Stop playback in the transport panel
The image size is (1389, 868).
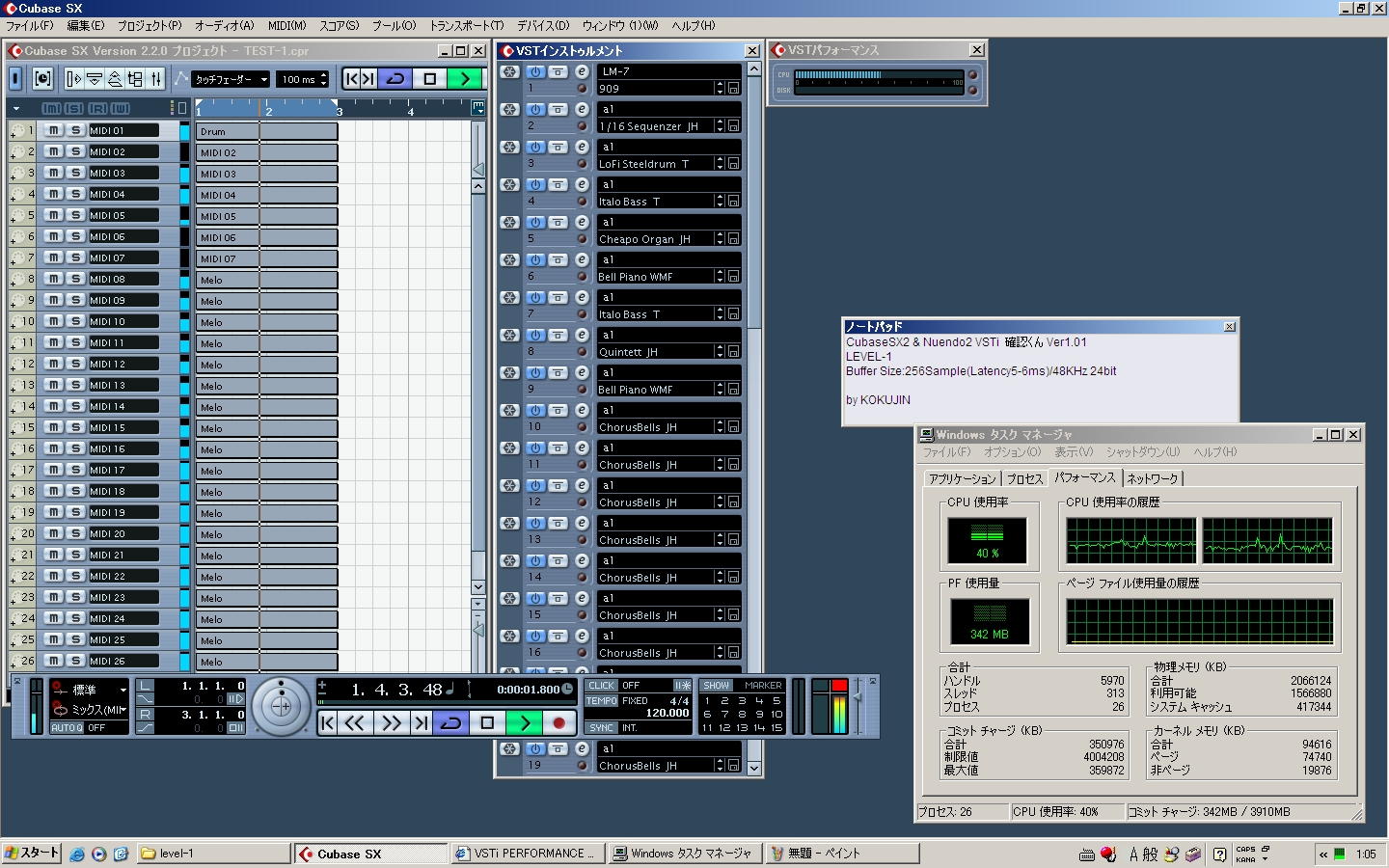(487, 722)
